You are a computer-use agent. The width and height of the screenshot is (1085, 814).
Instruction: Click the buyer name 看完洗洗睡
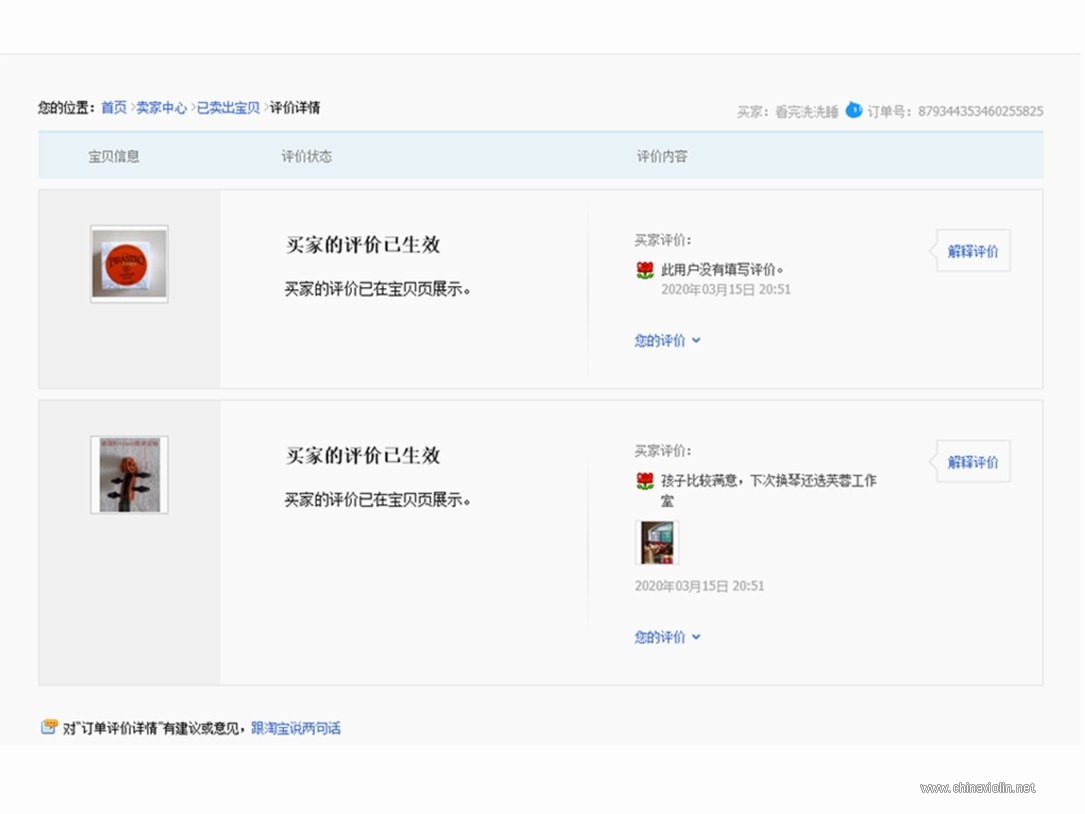(x=806, y=111)
